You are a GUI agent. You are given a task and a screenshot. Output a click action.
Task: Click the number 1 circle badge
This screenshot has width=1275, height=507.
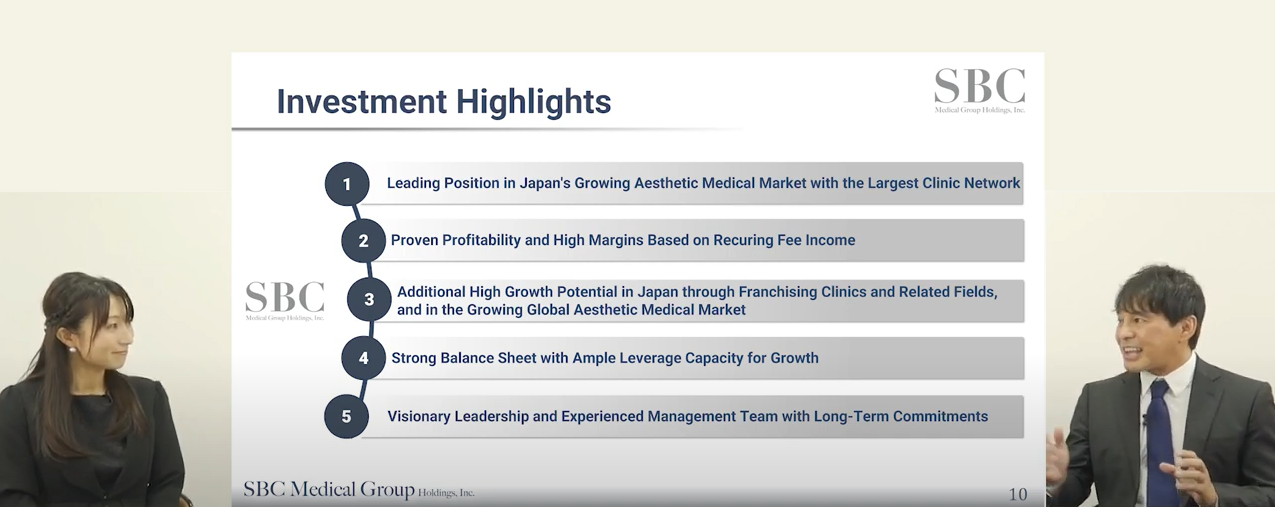pyautogui.click(x=347, y=184)
